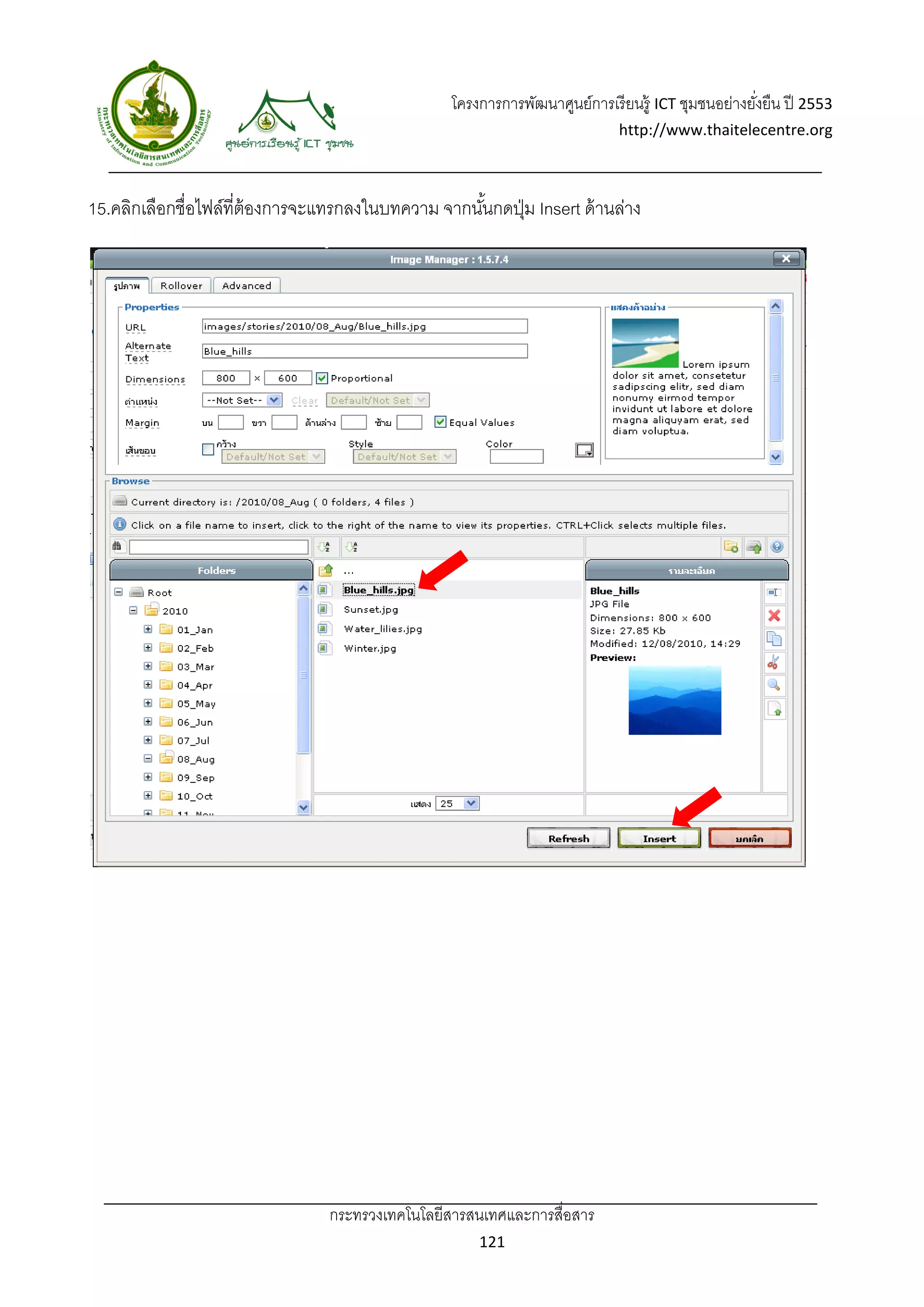Click the copy file icon
Viewport: 924px width, 1307px height.
point(774,639)
